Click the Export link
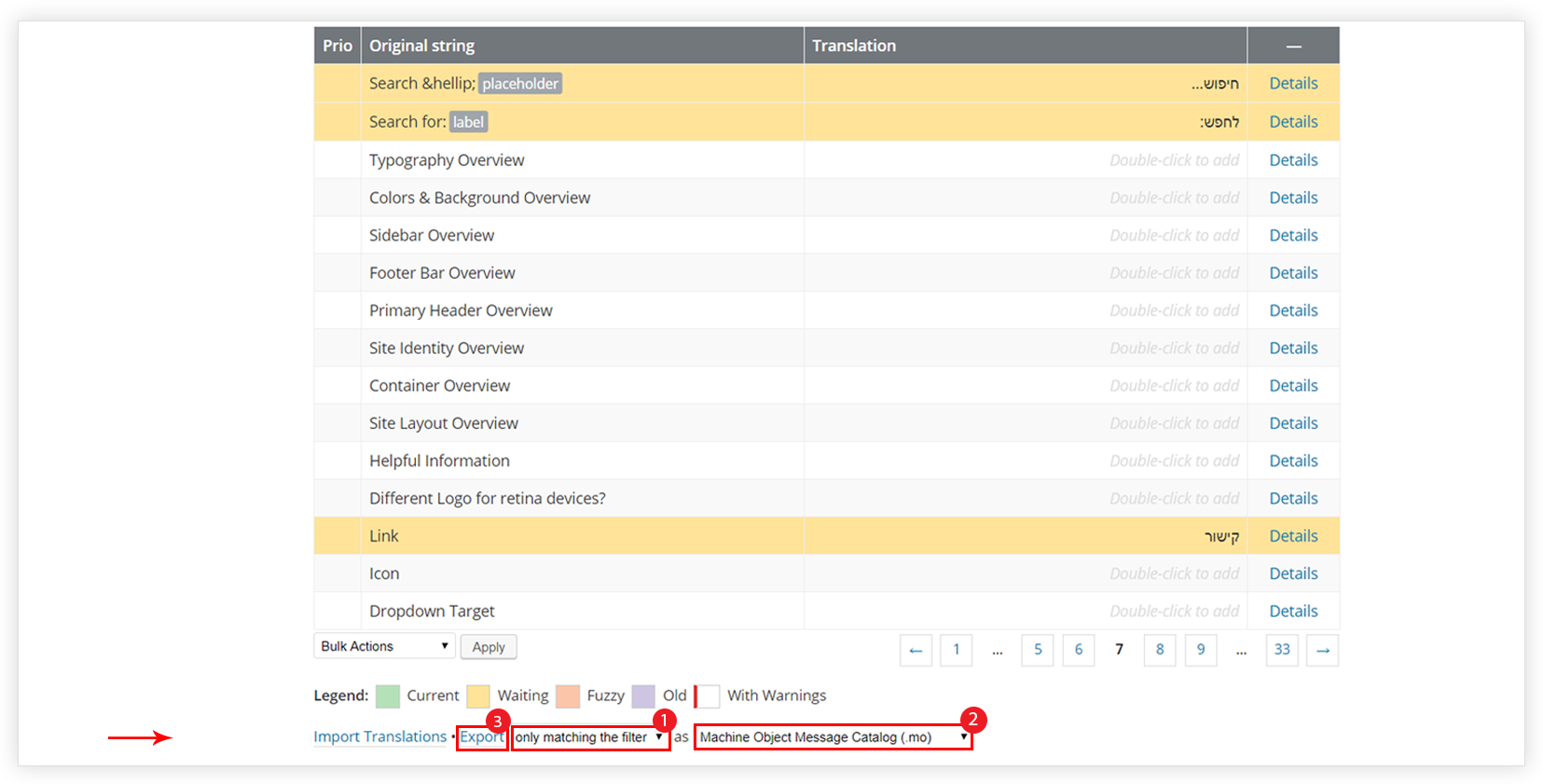This screenshot has width=1543, height=784. pos(481,736)
